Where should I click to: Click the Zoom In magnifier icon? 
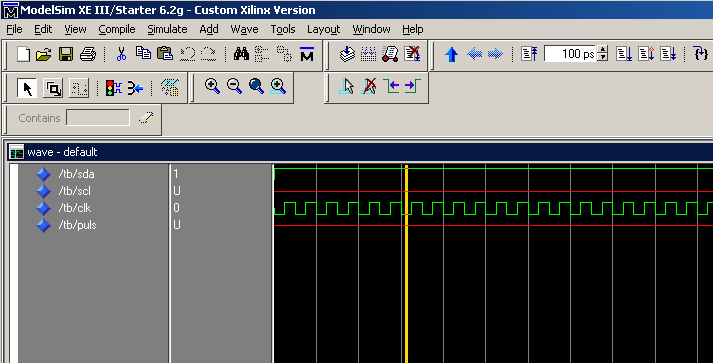(x=212, y=86)
